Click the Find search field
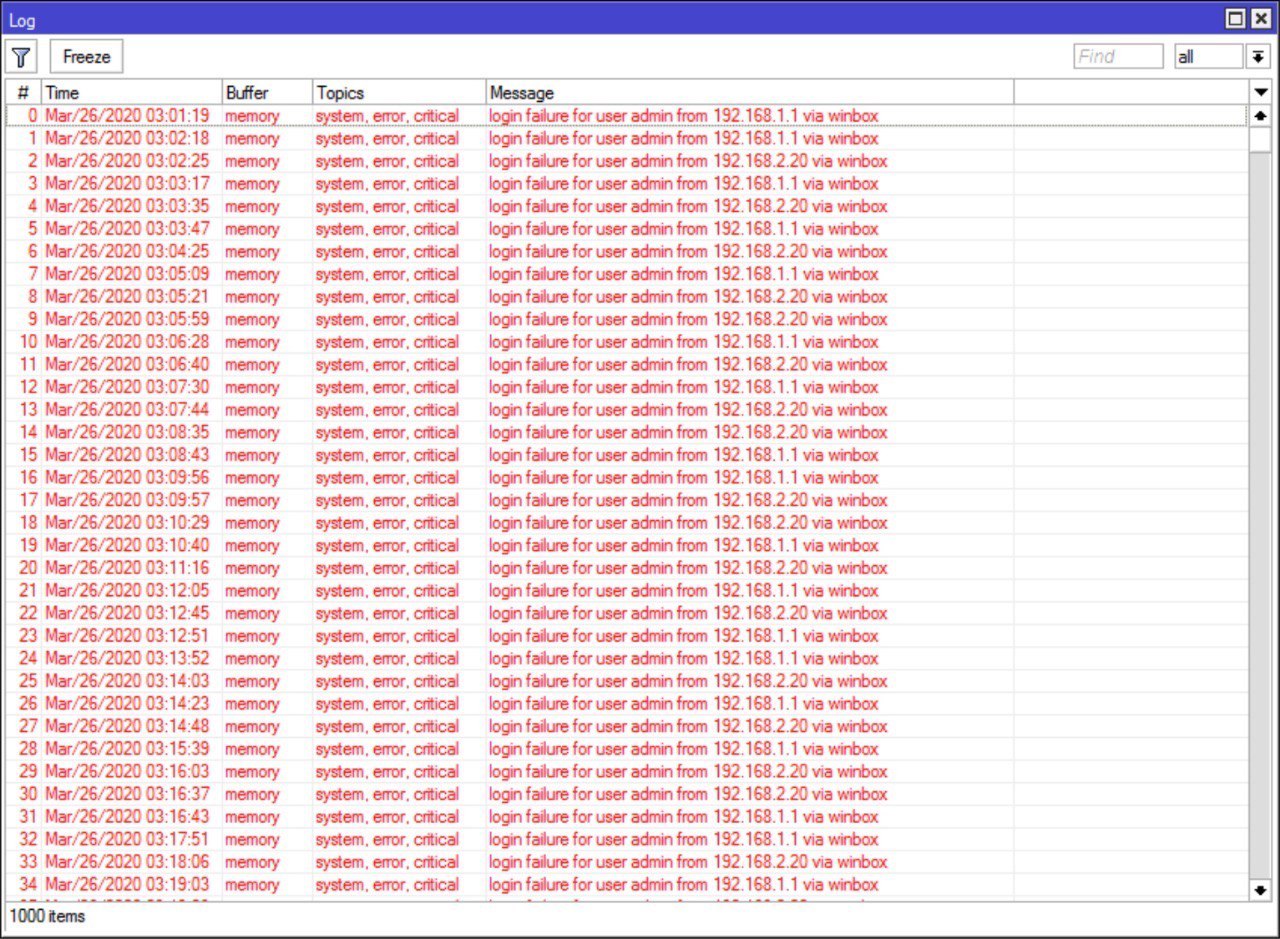 1119,57
